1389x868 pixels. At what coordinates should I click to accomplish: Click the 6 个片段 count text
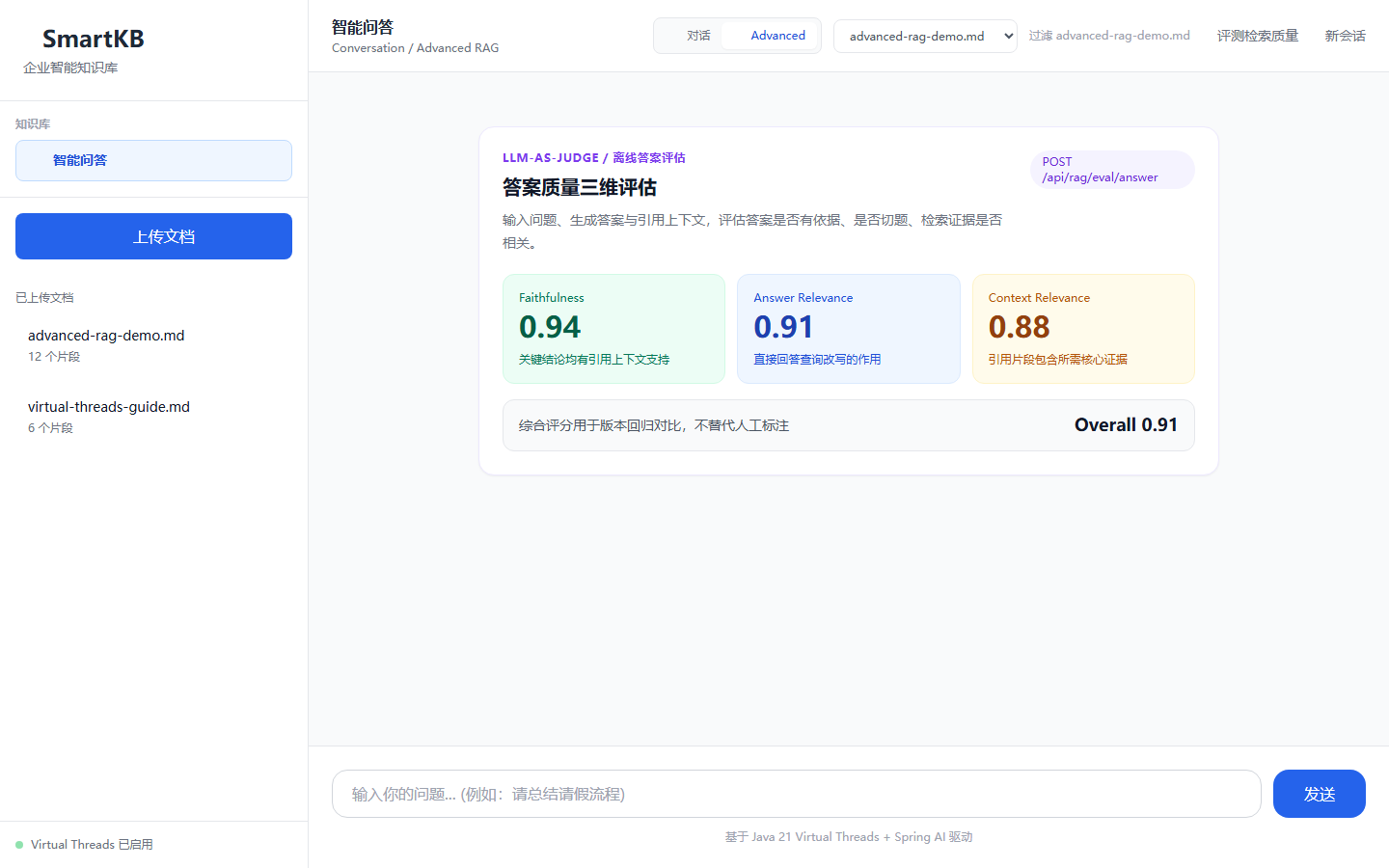pyautogui.click(x=50, y=428)
